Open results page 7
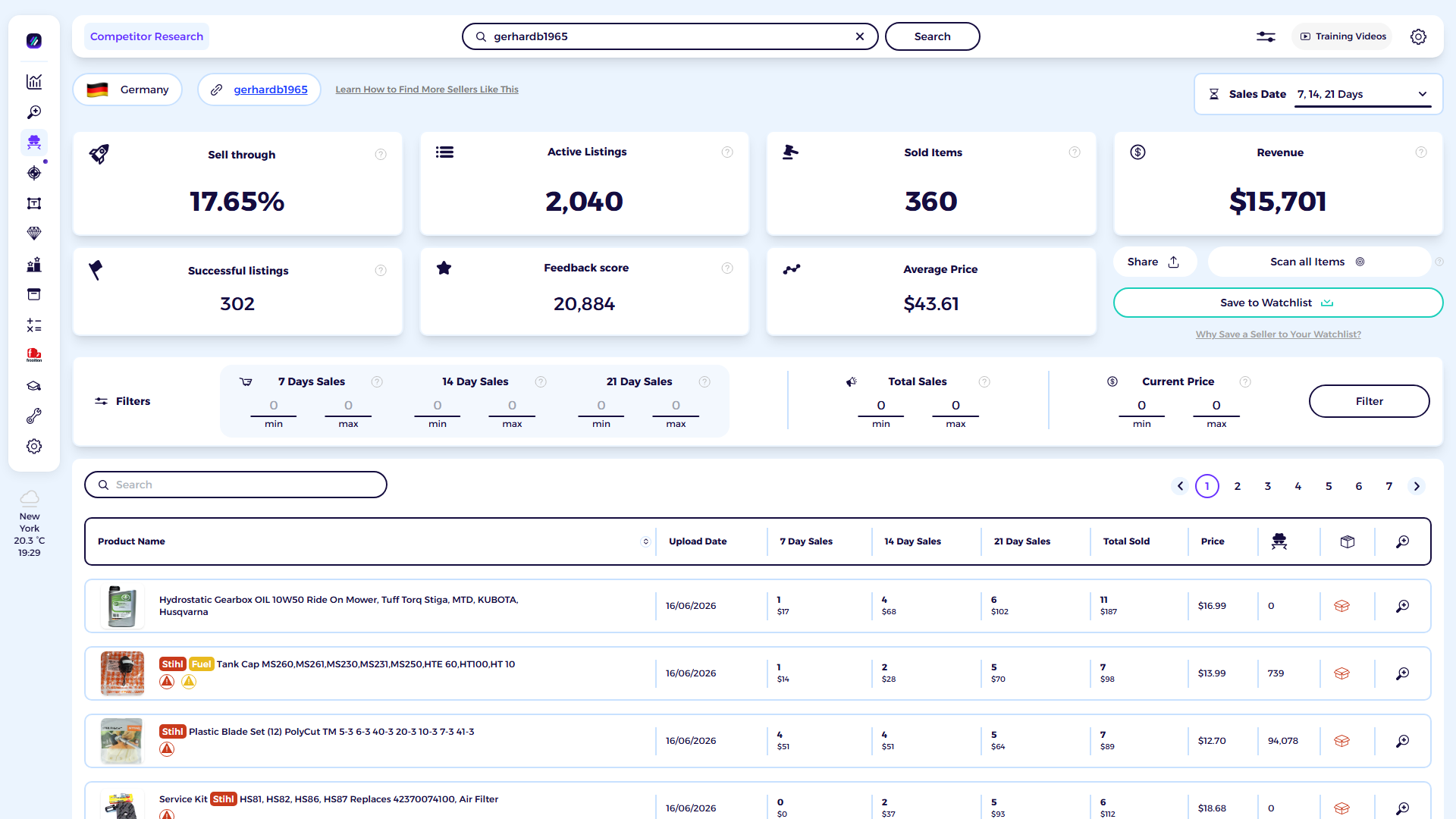This screenshot has width=1456, height=819. tap(1389, 486)
